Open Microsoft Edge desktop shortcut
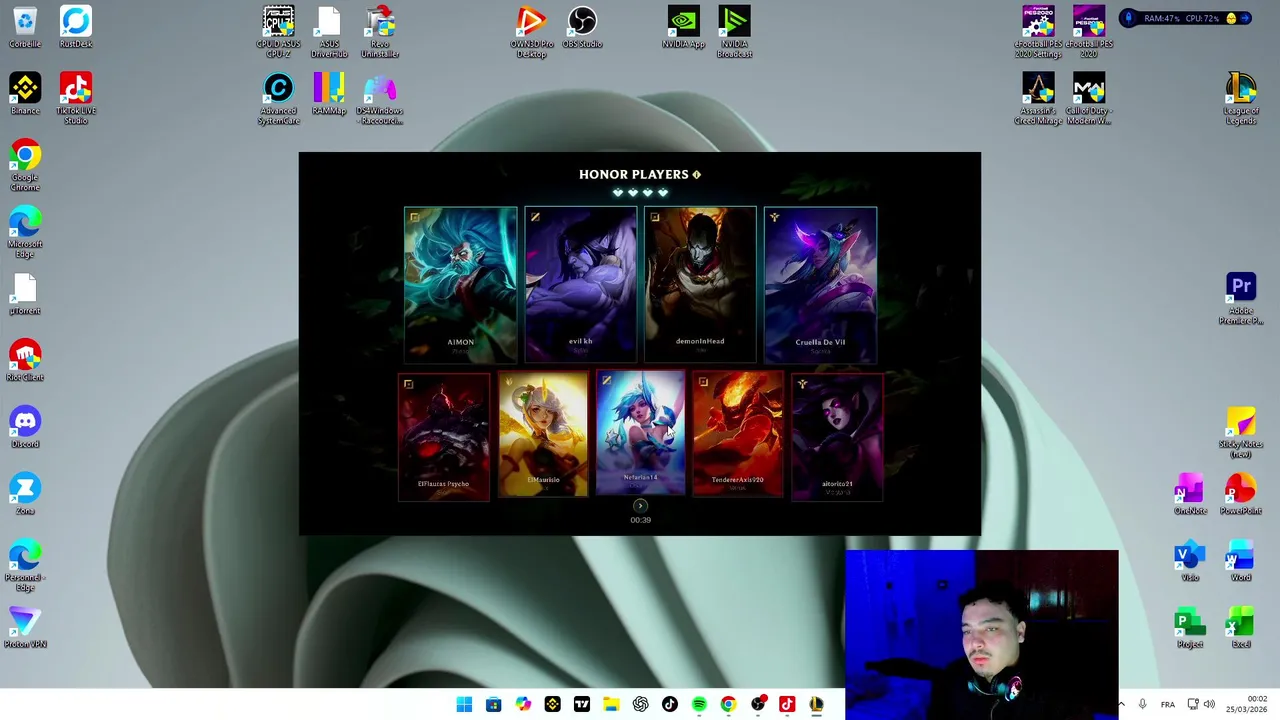 25,232
